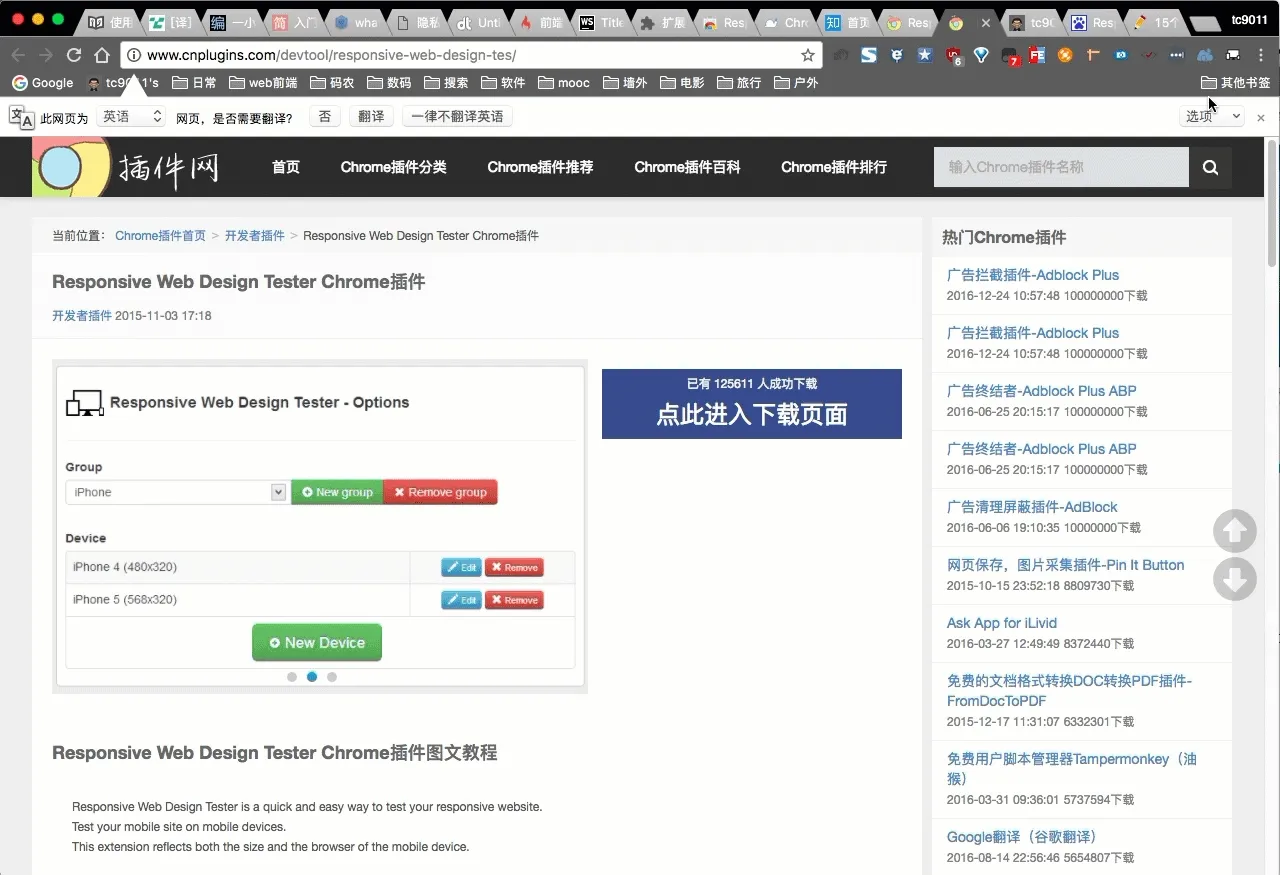Open the Chrome插件排行 menu item
1280x875 pixels.
[x=833, y=167]
